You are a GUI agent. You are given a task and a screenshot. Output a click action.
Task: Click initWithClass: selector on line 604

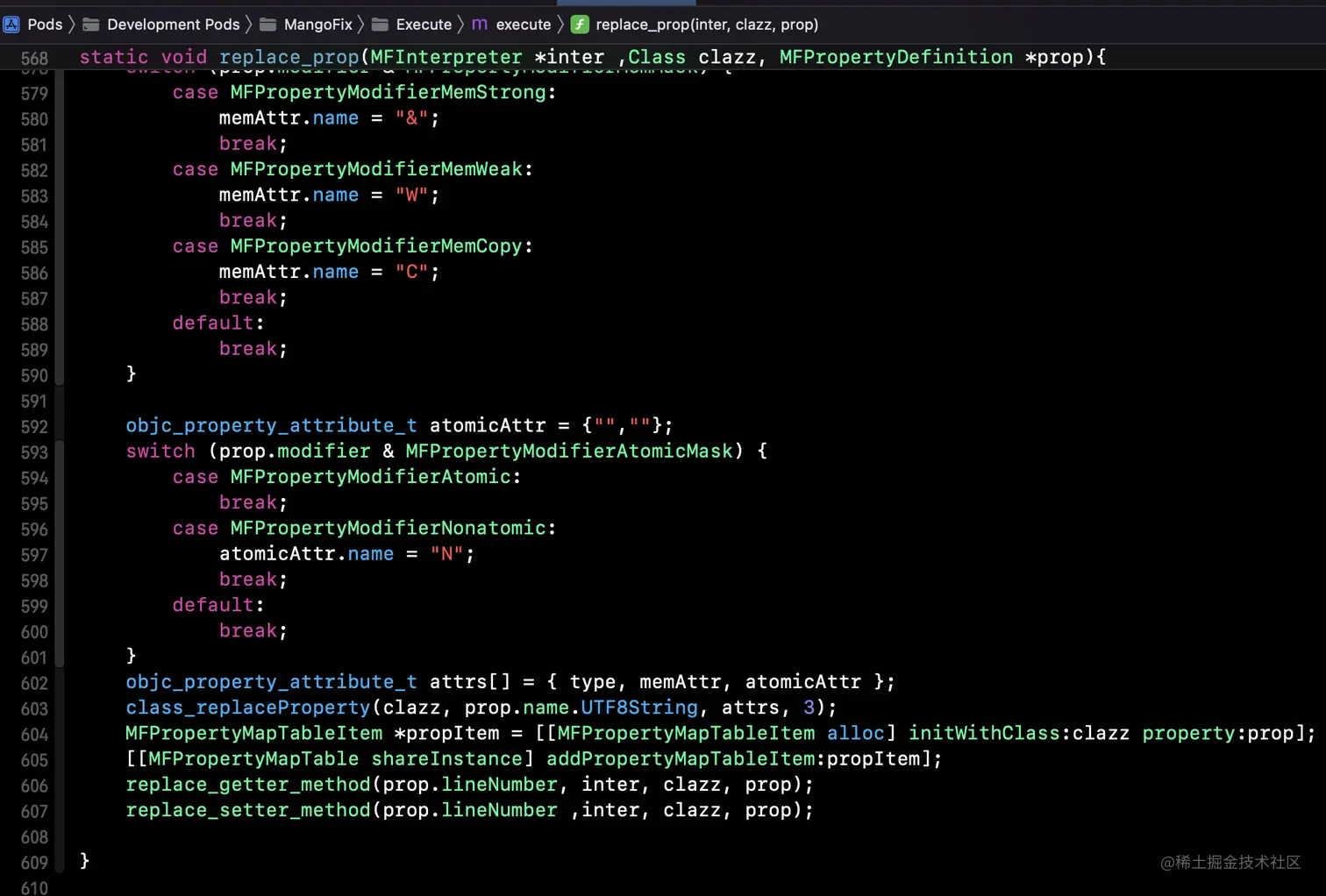coord(989,733)
